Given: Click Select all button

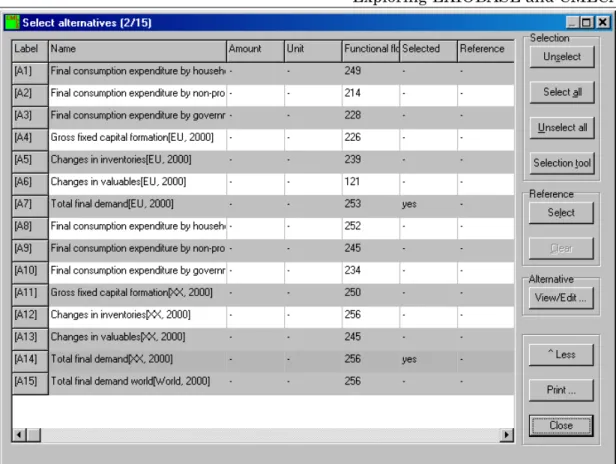Looking at the screenshot, I should pos(562,92).
